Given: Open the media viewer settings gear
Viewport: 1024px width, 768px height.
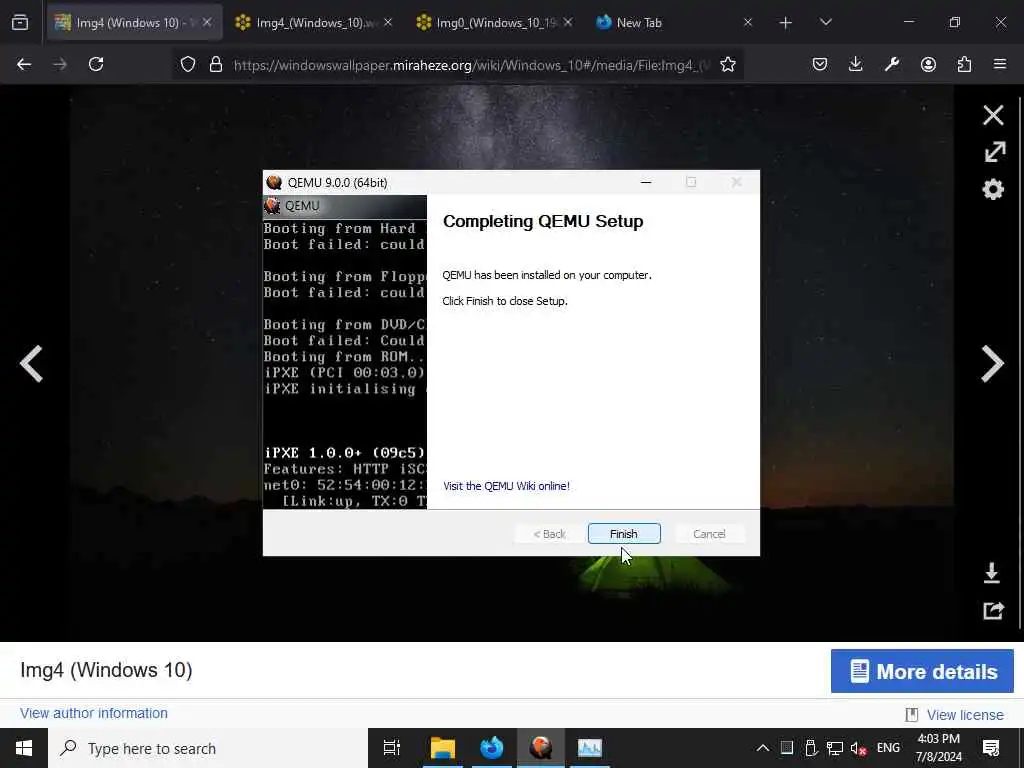Looking at the screenshot, I should point(993,189).
